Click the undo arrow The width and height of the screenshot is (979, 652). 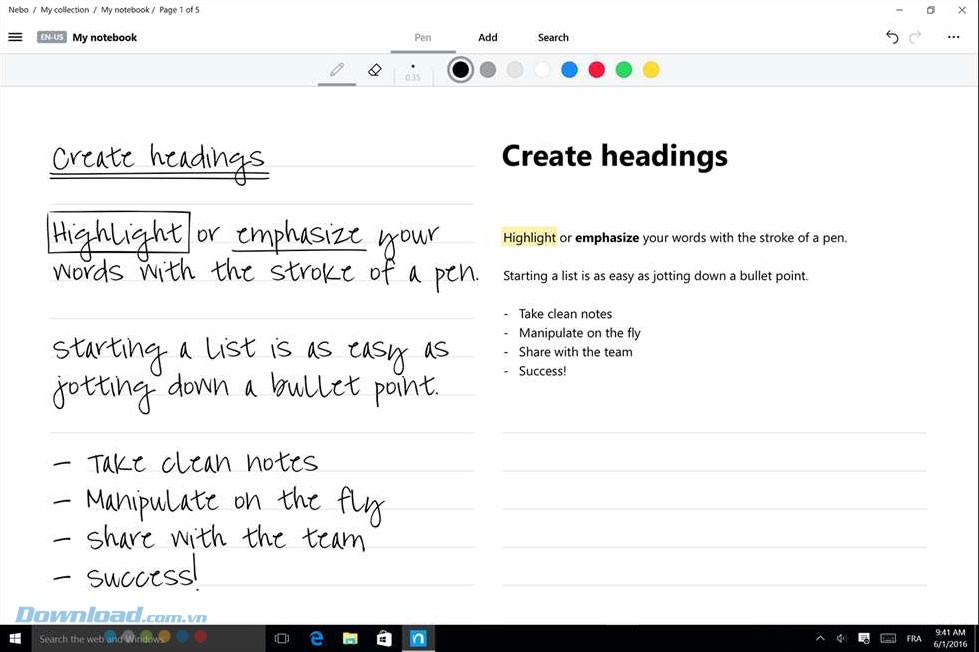(x=892, y=37)
